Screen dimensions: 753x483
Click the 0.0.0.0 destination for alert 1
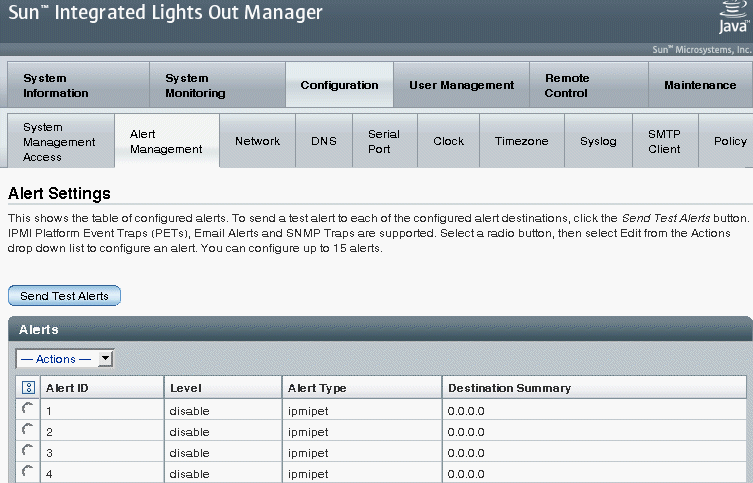point(466,411)
